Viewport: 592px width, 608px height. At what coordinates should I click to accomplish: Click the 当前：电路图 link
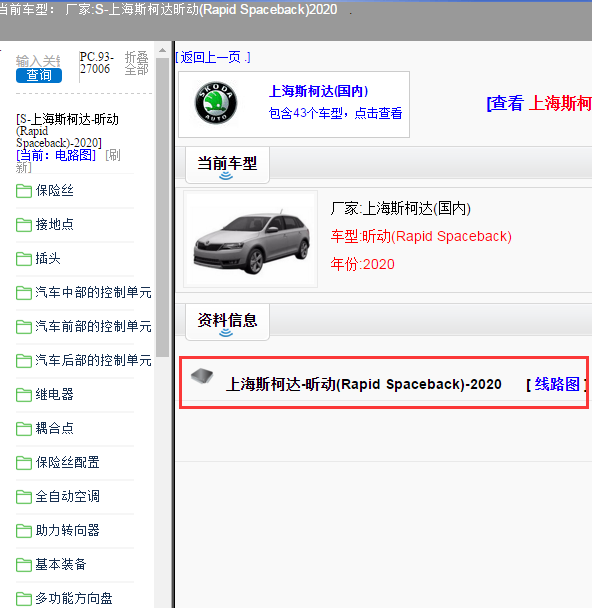56,155
